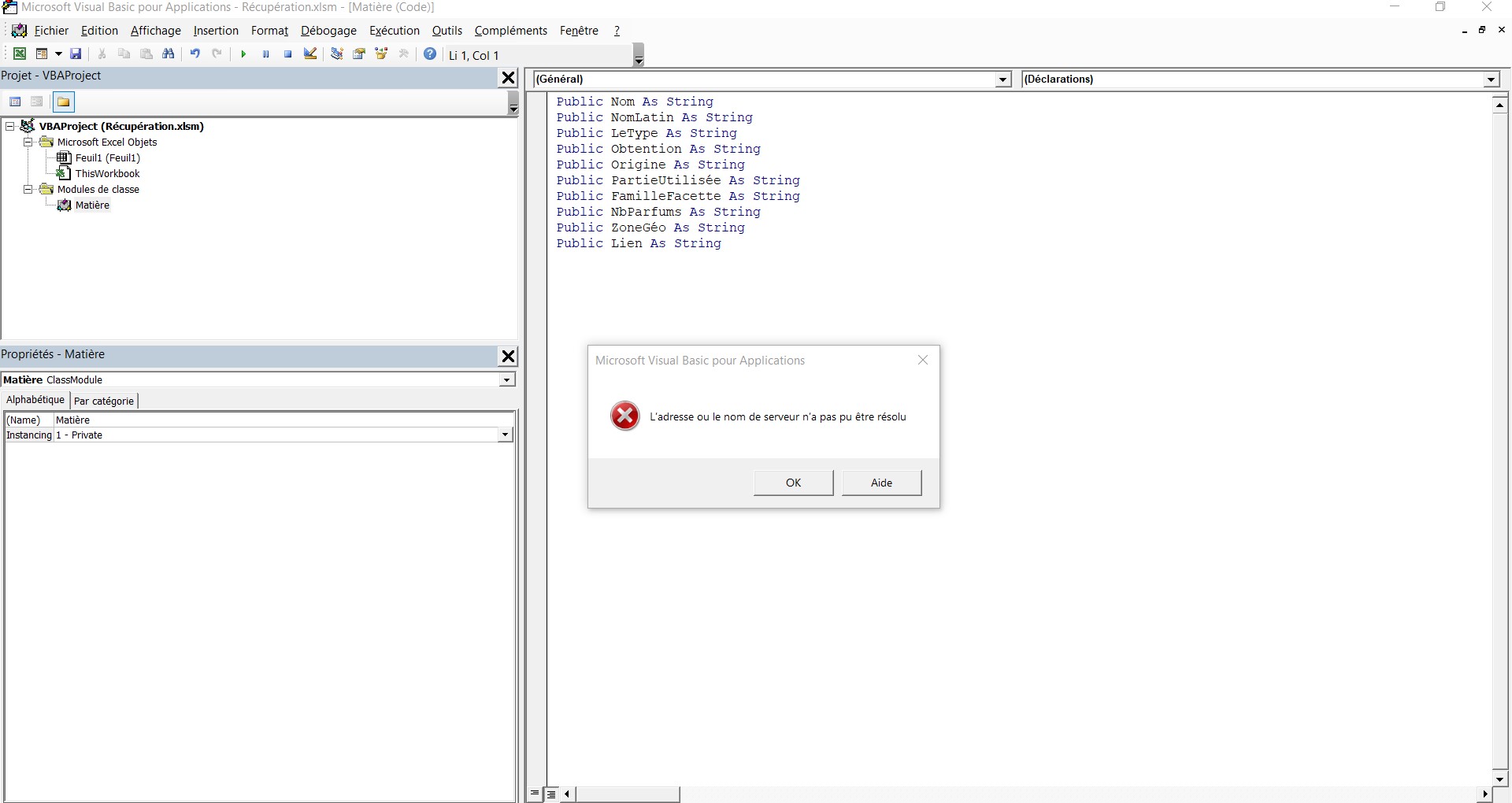Toggle Folders view in Project panel

coord(63,102)
